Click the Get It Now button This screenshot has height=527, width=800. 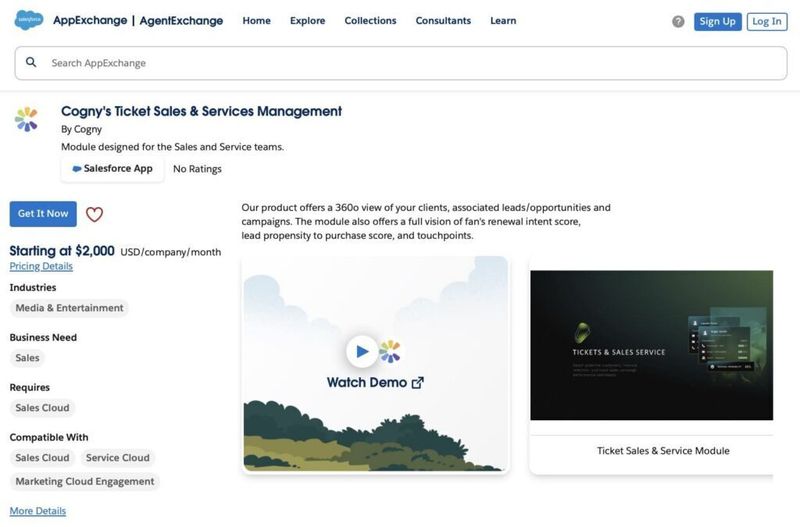click(x=43, y=214)
